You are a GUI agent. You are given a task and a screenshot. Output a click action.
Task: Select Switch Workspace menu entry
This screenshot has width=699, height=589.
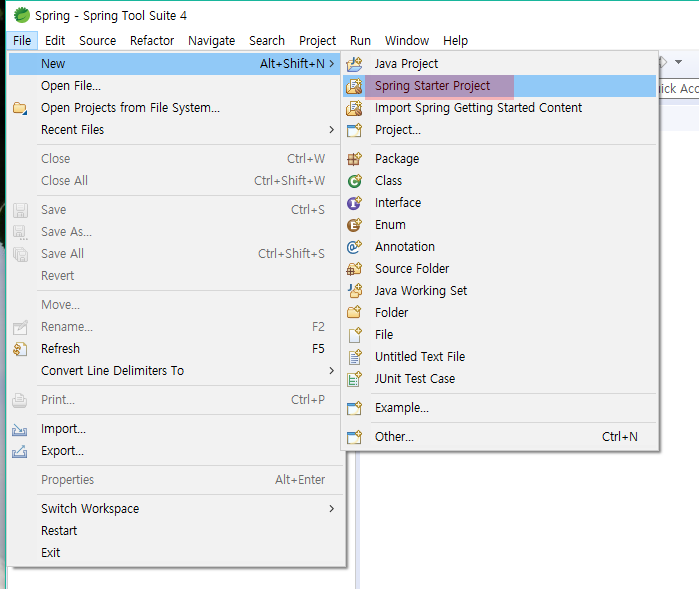pyautogui.click(x=174, y=509)
